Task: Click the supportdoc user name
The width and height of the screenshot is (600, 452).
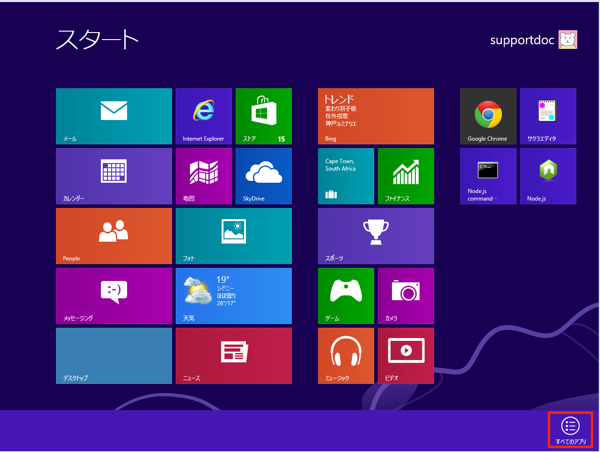Action: click(522, 40)
